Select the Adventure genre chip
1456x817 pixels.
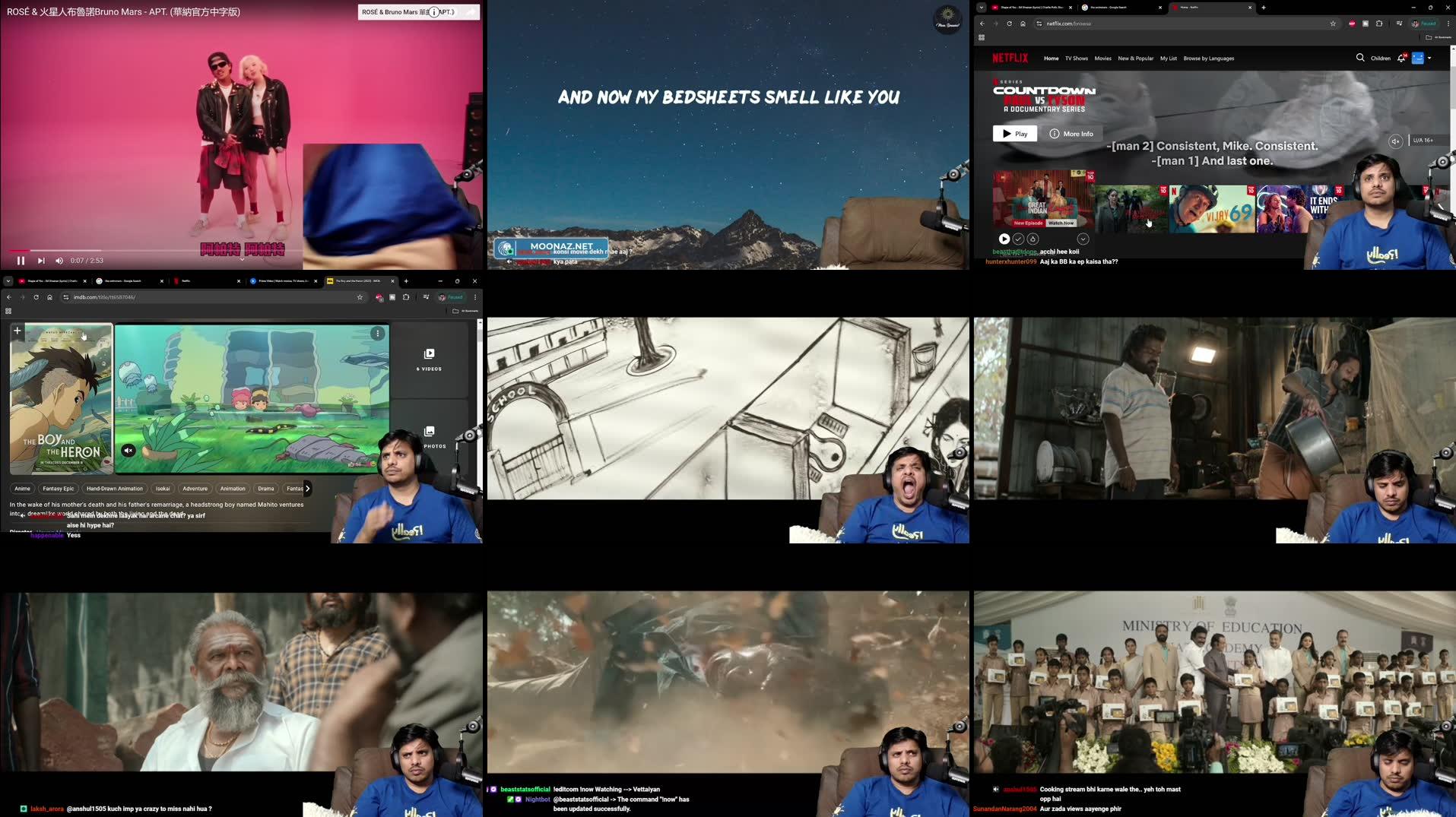click(195, 489)
